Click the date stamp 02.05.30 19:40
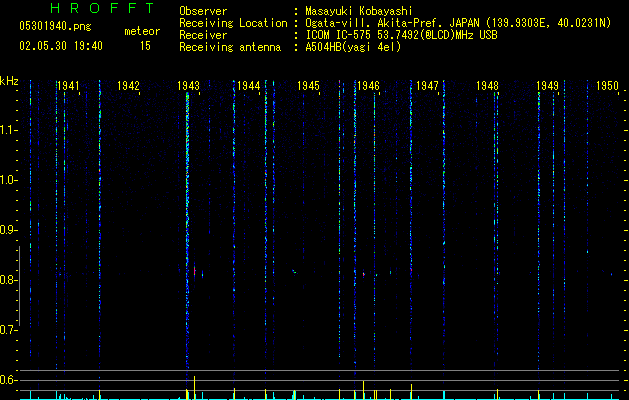 pyautogui.click(x=61, y=46)
